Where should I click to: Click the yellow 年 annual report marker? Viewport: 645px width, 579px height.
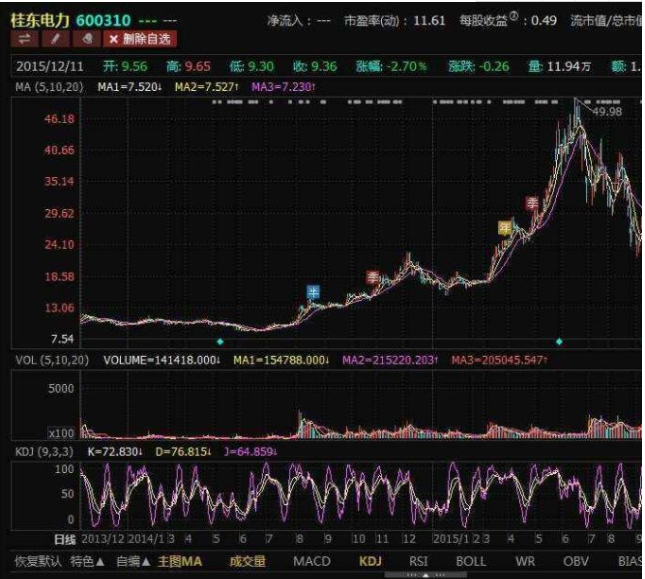505,228
